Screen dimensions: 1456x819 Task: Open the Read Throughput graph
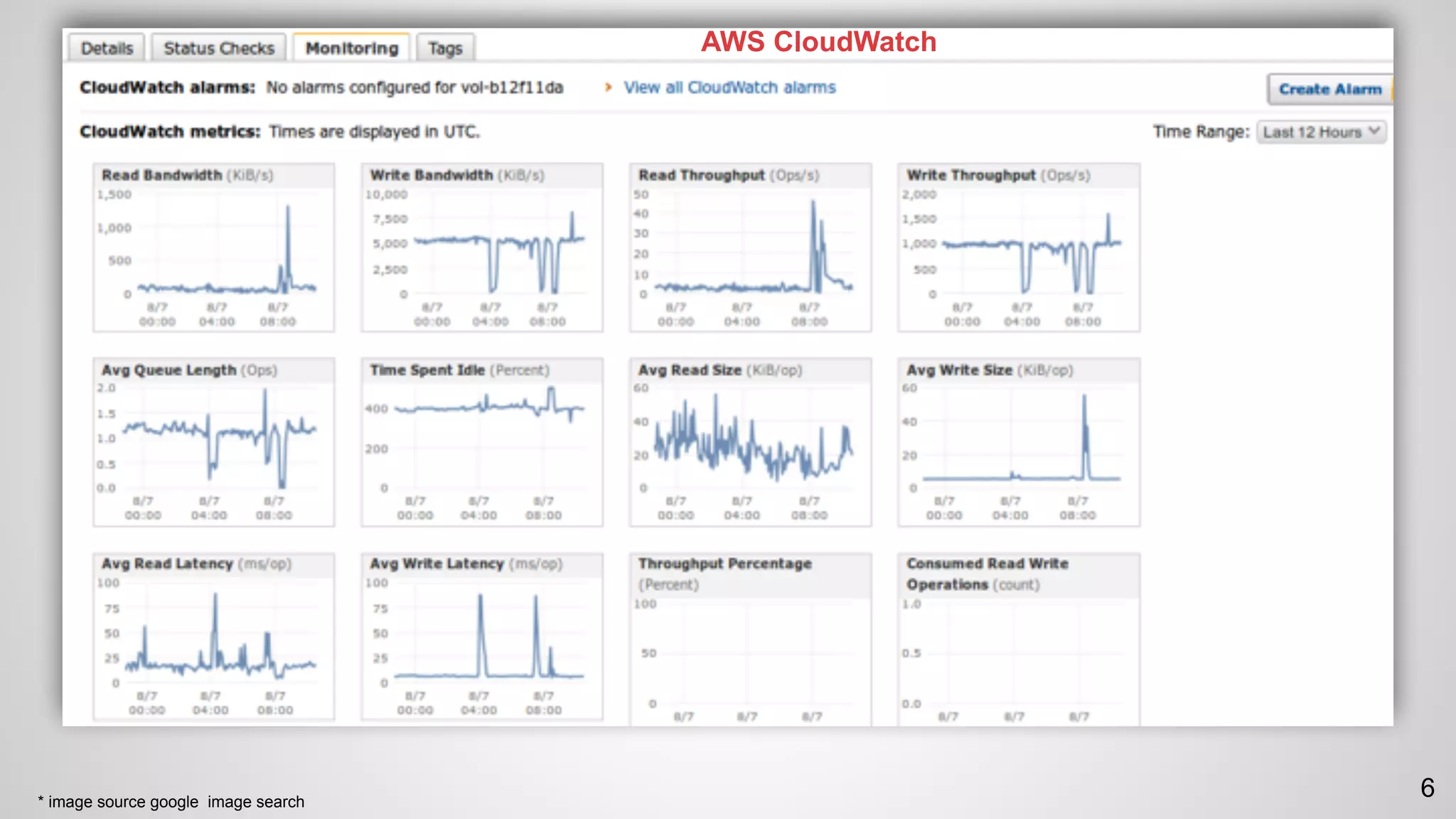tap(750, 247)
